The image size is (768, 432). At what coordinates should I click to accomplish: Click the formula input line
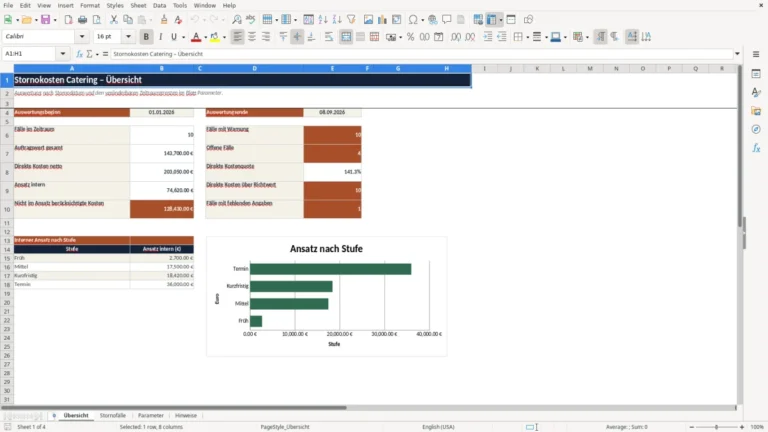coord(421,54)
